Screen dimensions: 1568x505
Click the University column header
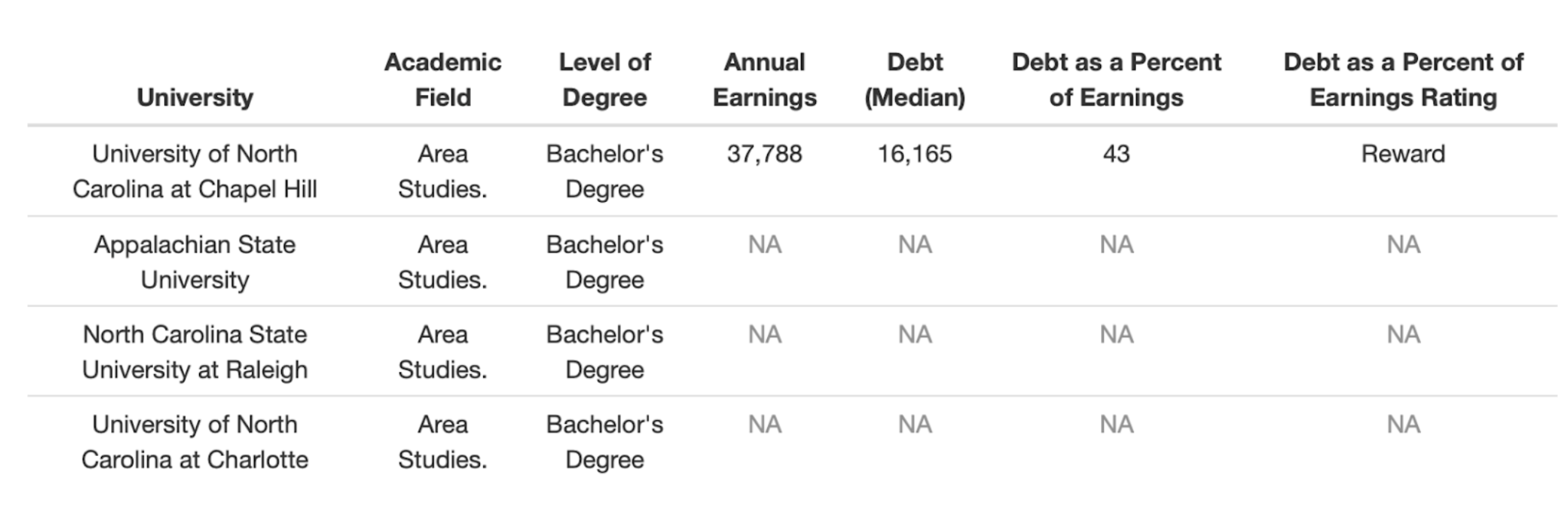pos(194,97)
